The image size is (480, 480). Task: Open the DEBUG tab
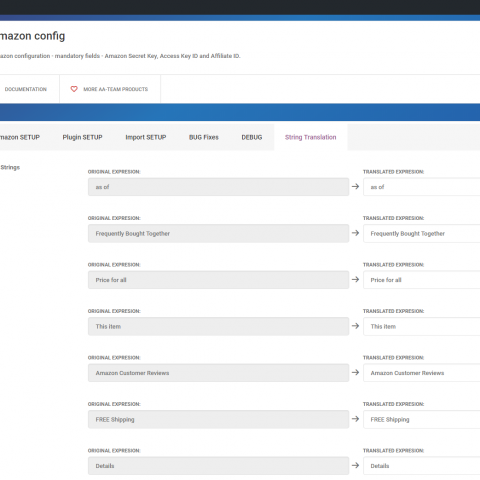tap(252, 137)
